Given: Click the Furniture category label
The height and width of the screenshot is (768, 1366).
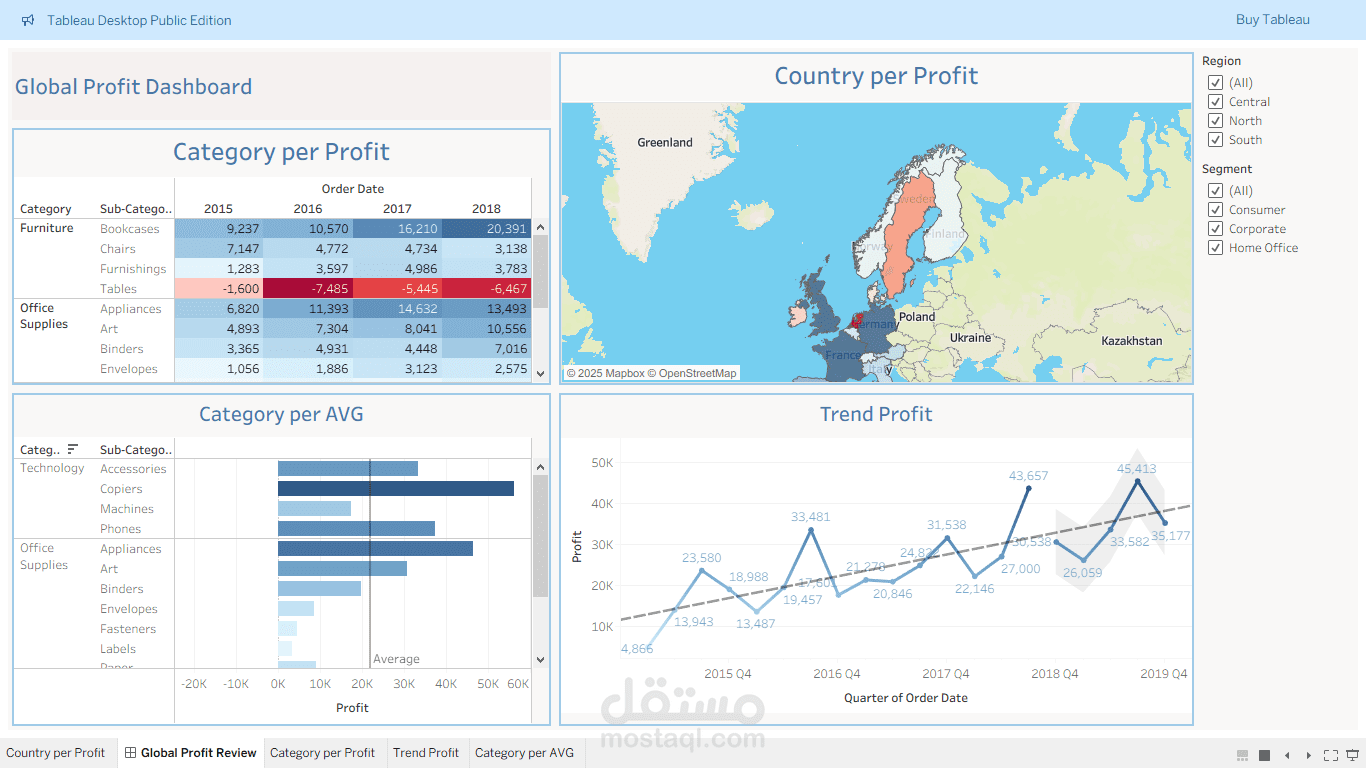Looking at the screenshot, I should click(47, 228).
